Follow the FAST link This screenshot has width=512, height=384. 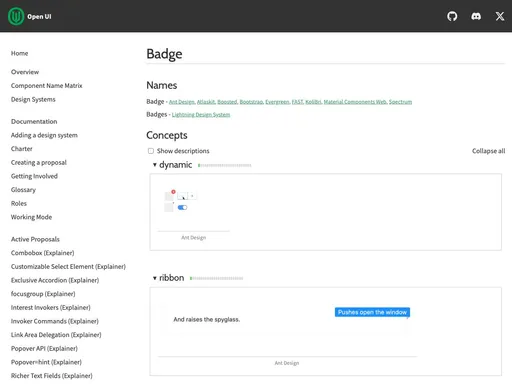pos(297,102)
